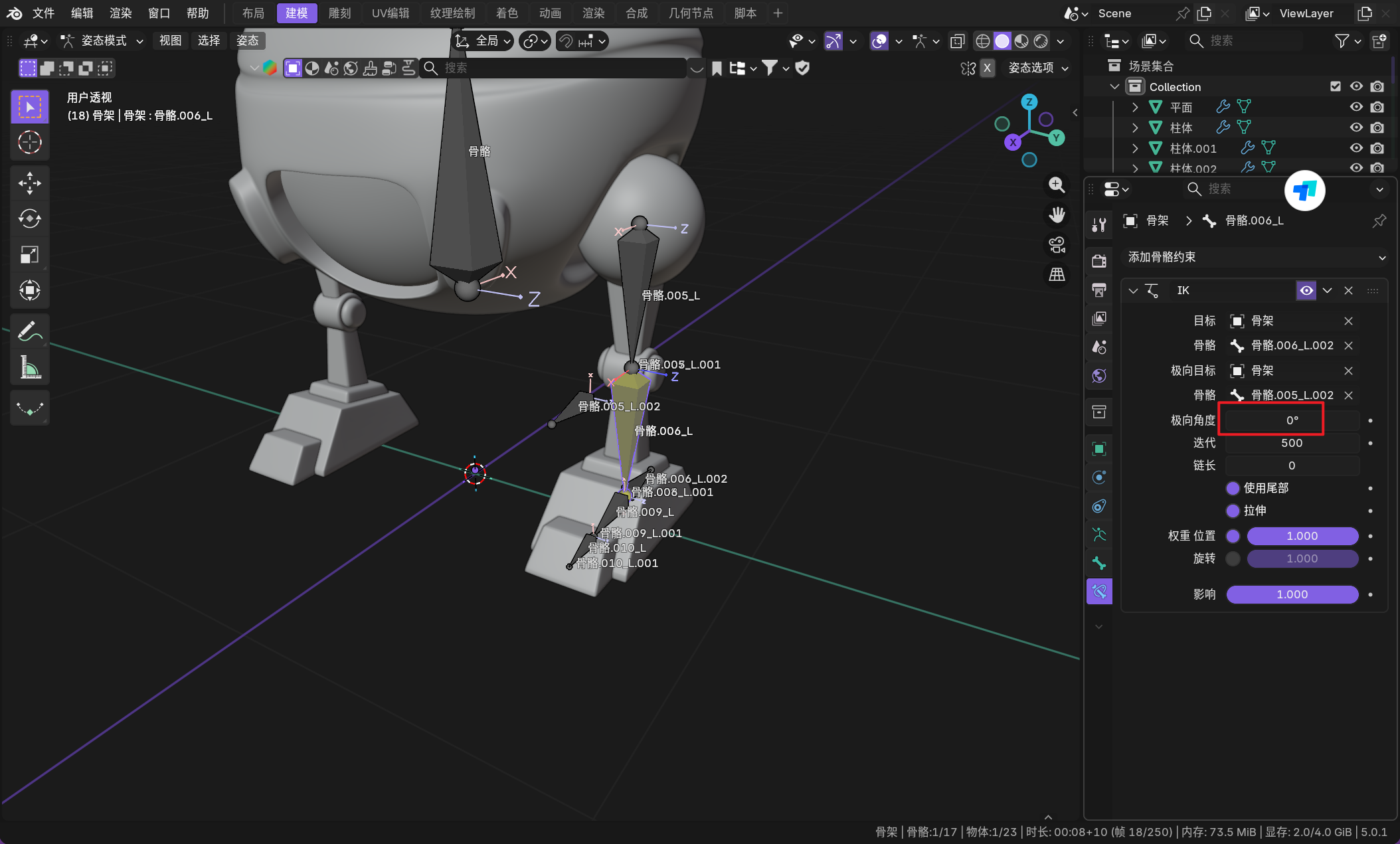Open the 姿态模式 mode dropdown
Viewport: 1400px width, 844px height.
103,41
